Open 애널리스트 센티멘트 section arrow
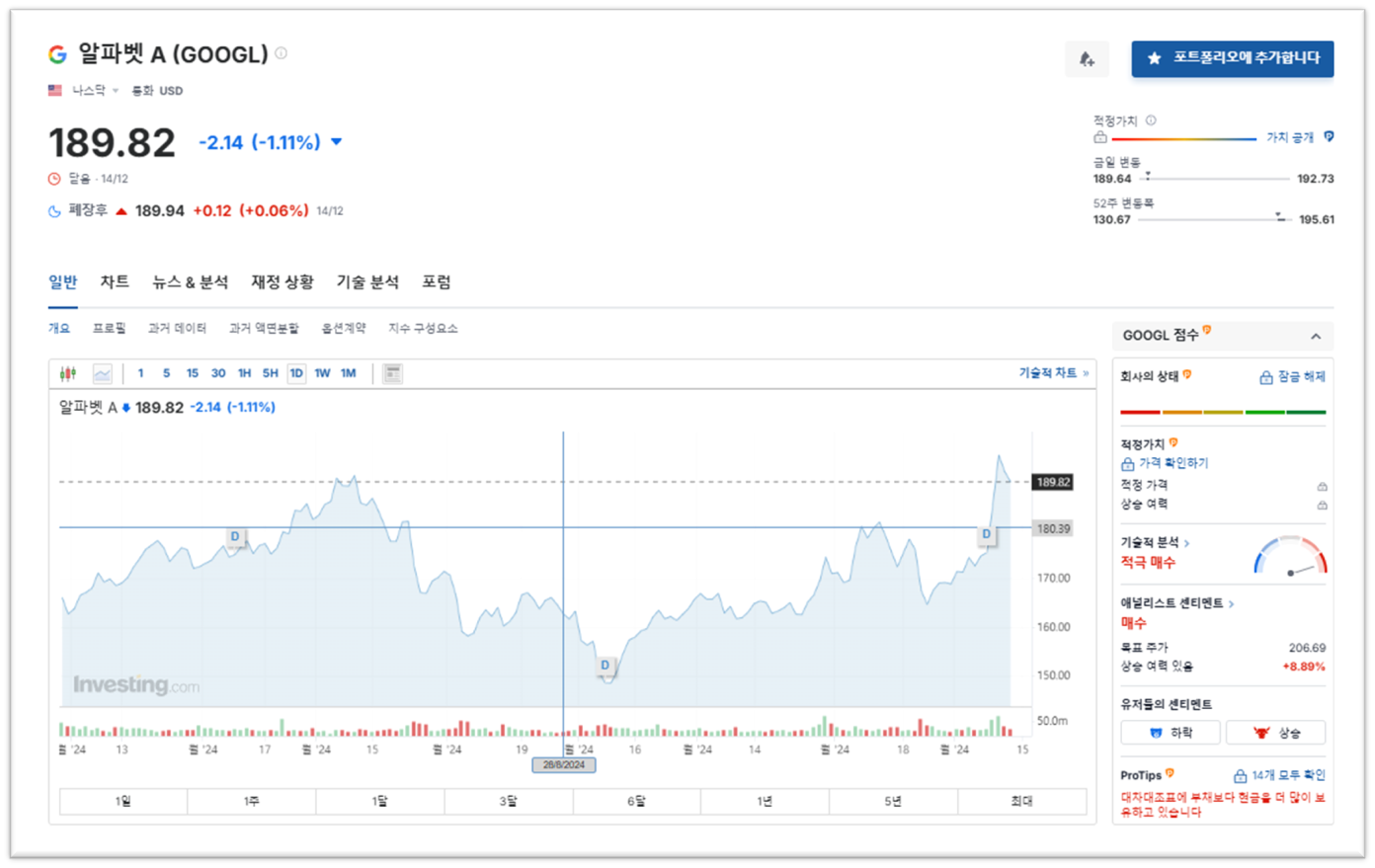Viewport: 1375px width, 868px height. (x=1231, y=603)
